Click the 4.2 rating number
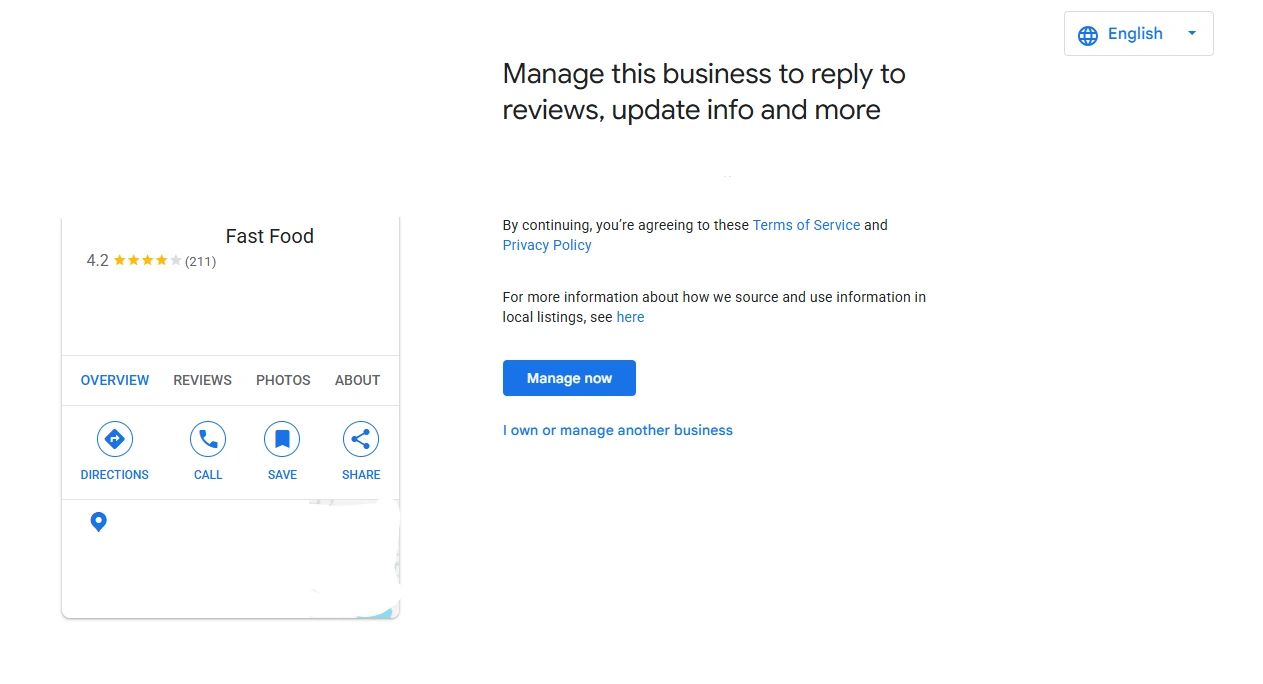Viewport: 1263px width, 684px height. point(97,261)
